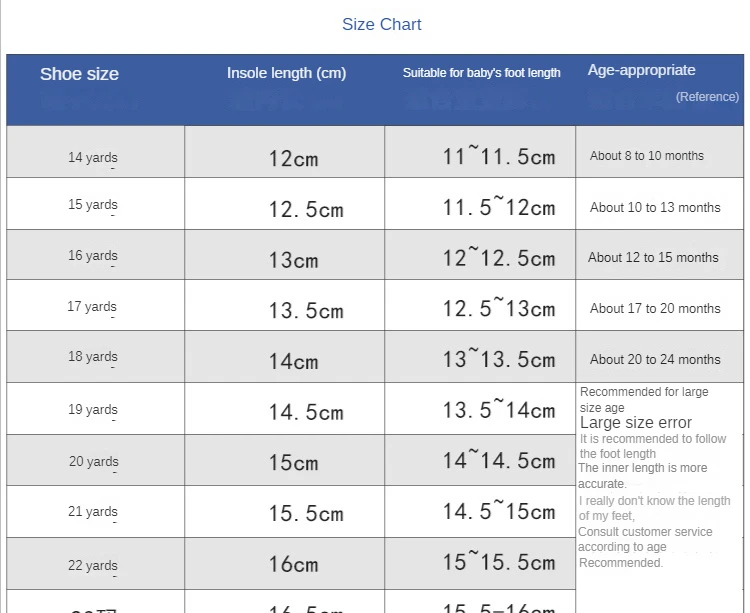
Task: Click the 16 yards row label
Action: [93, 256]
